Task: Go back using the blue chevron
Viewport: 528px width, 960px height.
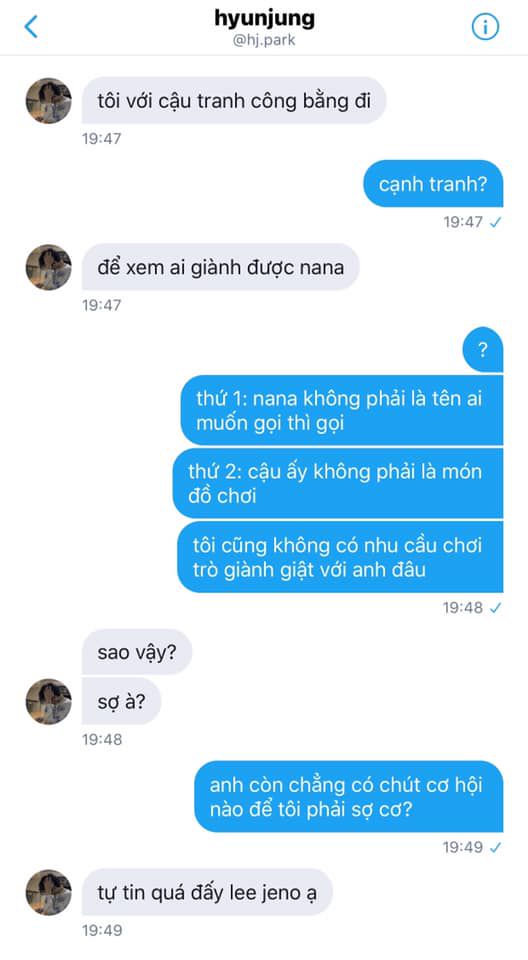Action: (31, 26)
